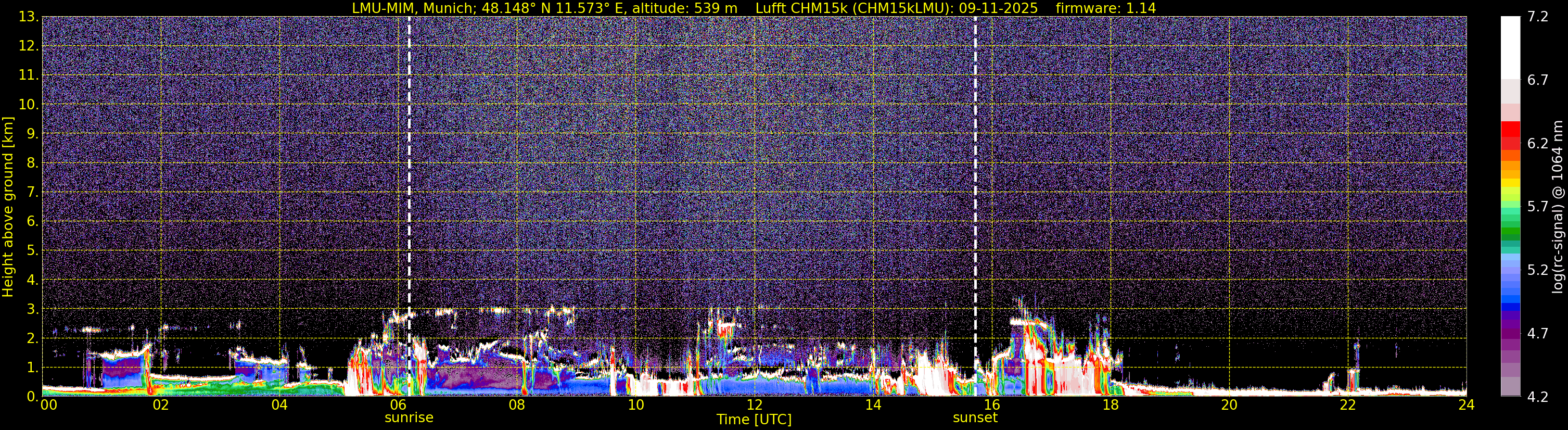Click the white dashed sunset marker line

coord(975,207)
